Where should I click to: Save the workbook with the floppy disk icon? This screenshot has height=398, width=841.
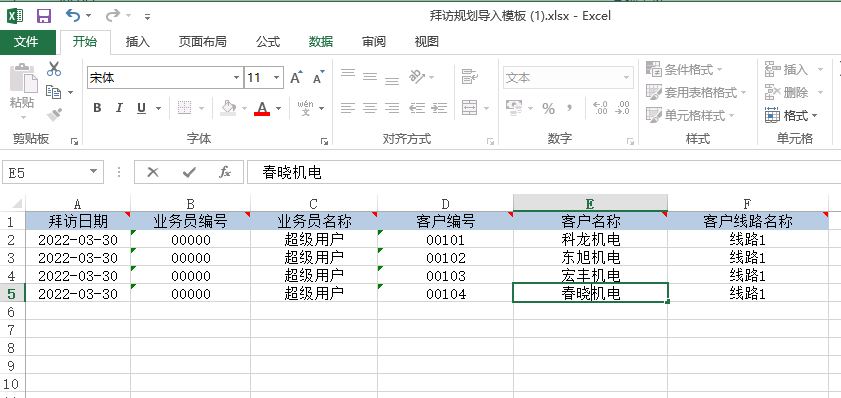click(44, 16)
